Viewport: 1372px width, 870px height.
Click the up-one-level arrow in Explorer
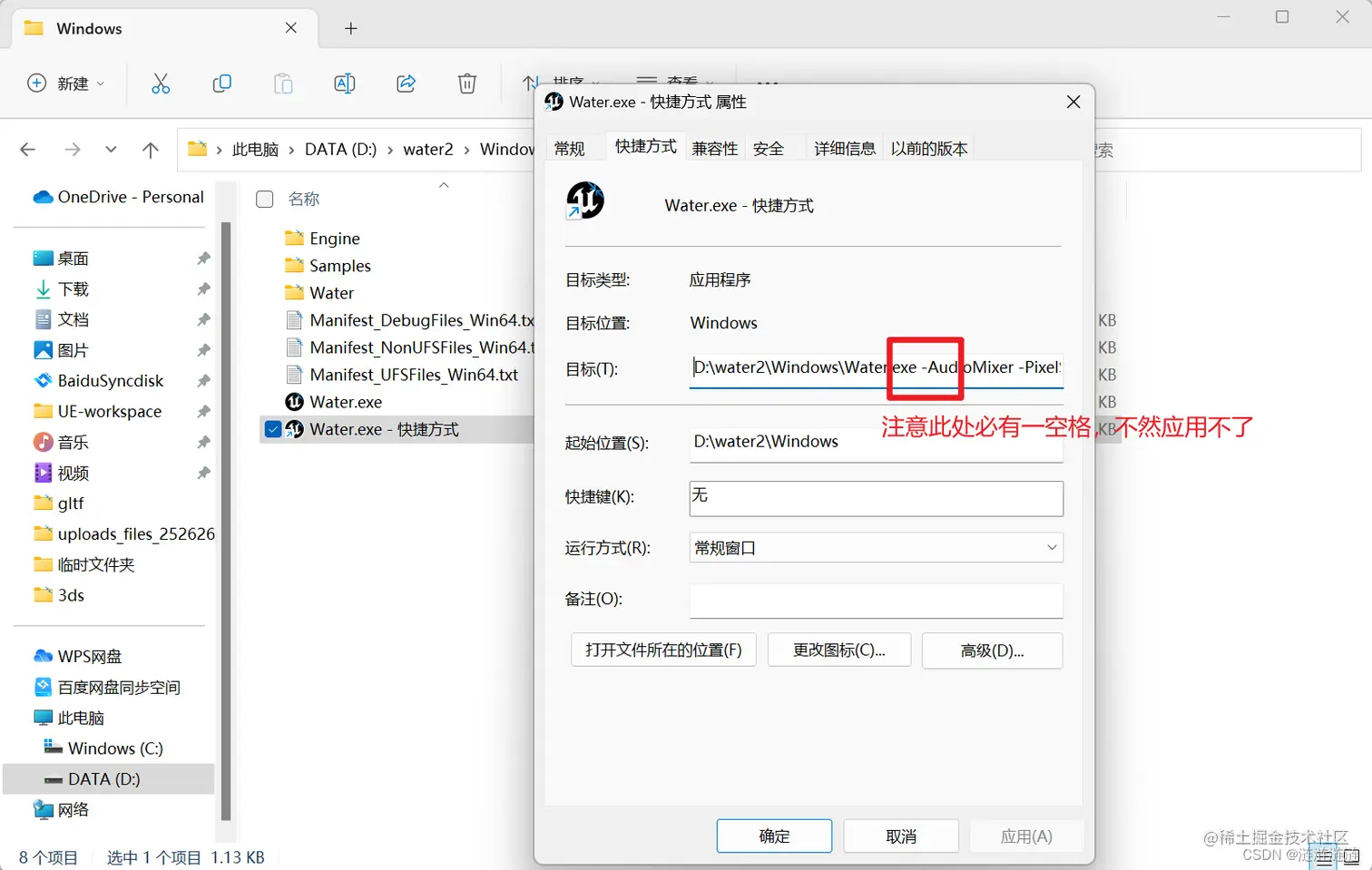pyautogui.click(x=151, y=149)
